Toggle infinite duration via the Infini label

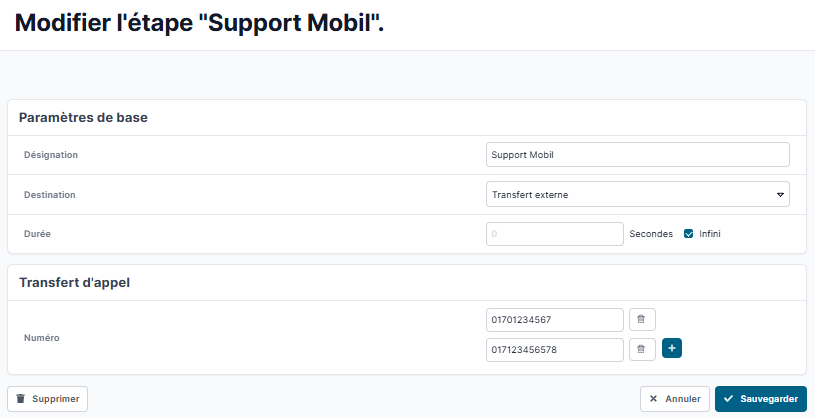pyautogui.click(x=709, y=234)
